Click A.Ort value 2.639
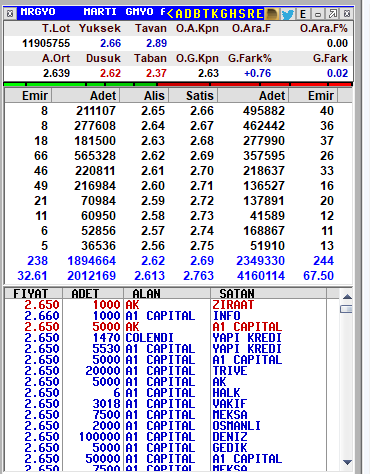The width and height of the screenshot is (370, 474). pyautogui.click(x=56, y=73)
